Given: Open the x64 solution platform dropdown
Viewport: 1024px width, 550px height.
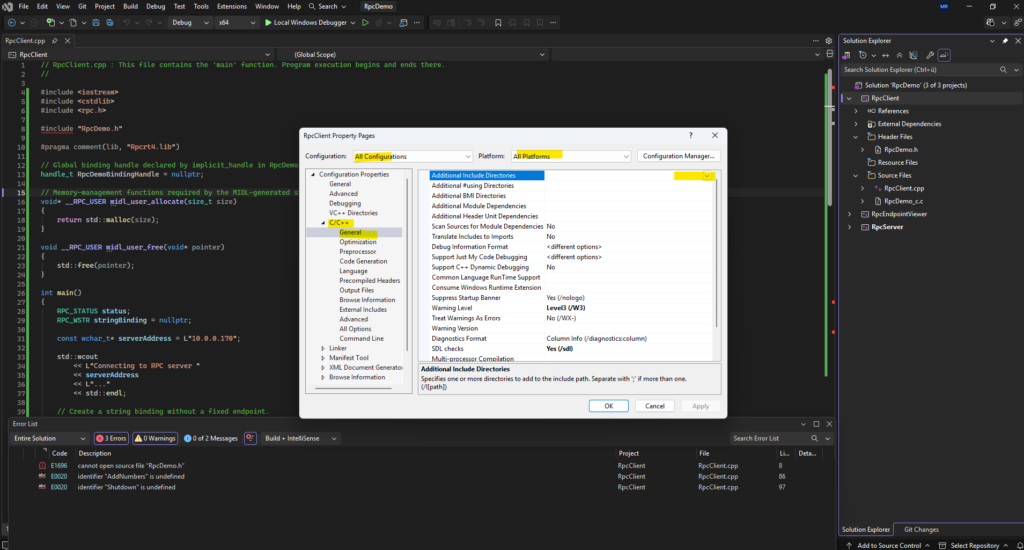Looking at the screenshot, I should tap(236, 22).
